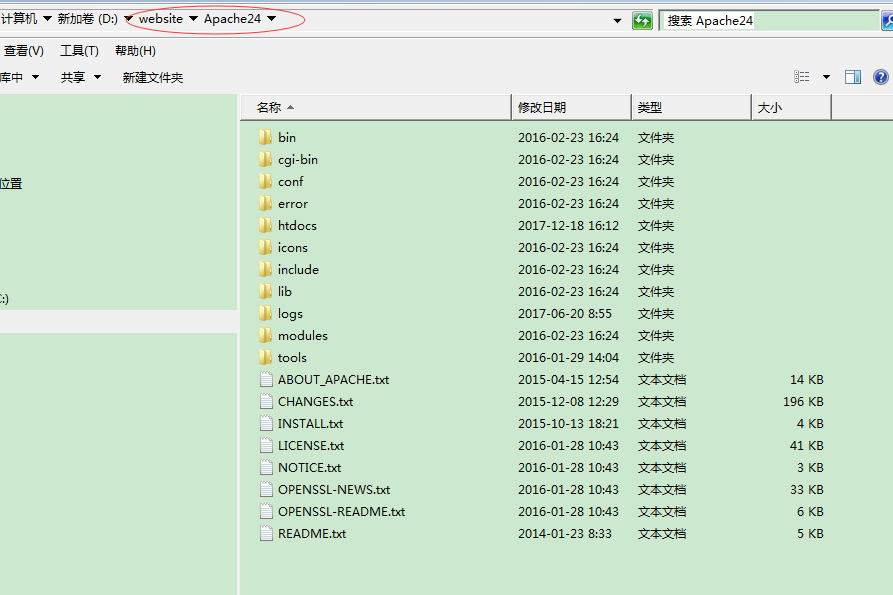Click the refresh icon next to address bar
Viewport: 893px width, 595px height.
642,19
